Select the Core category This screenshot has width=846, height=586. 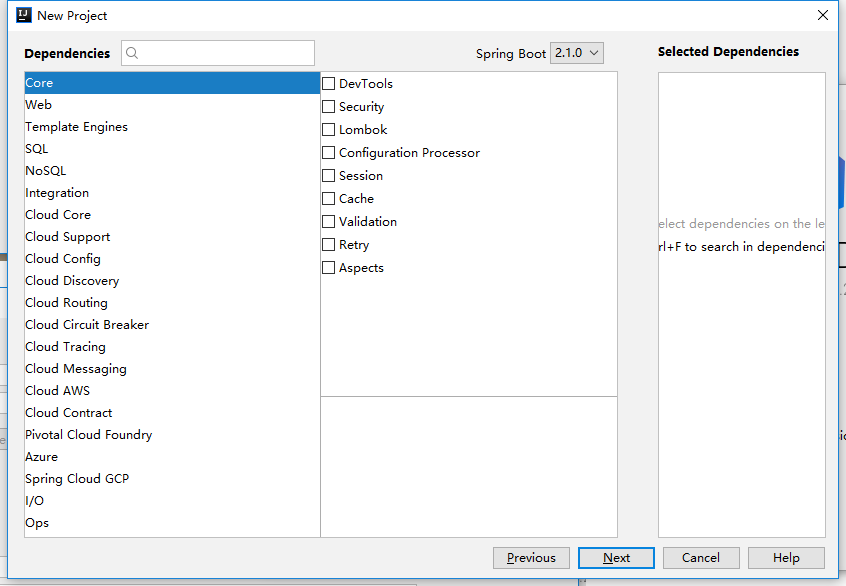pos(172,83)
